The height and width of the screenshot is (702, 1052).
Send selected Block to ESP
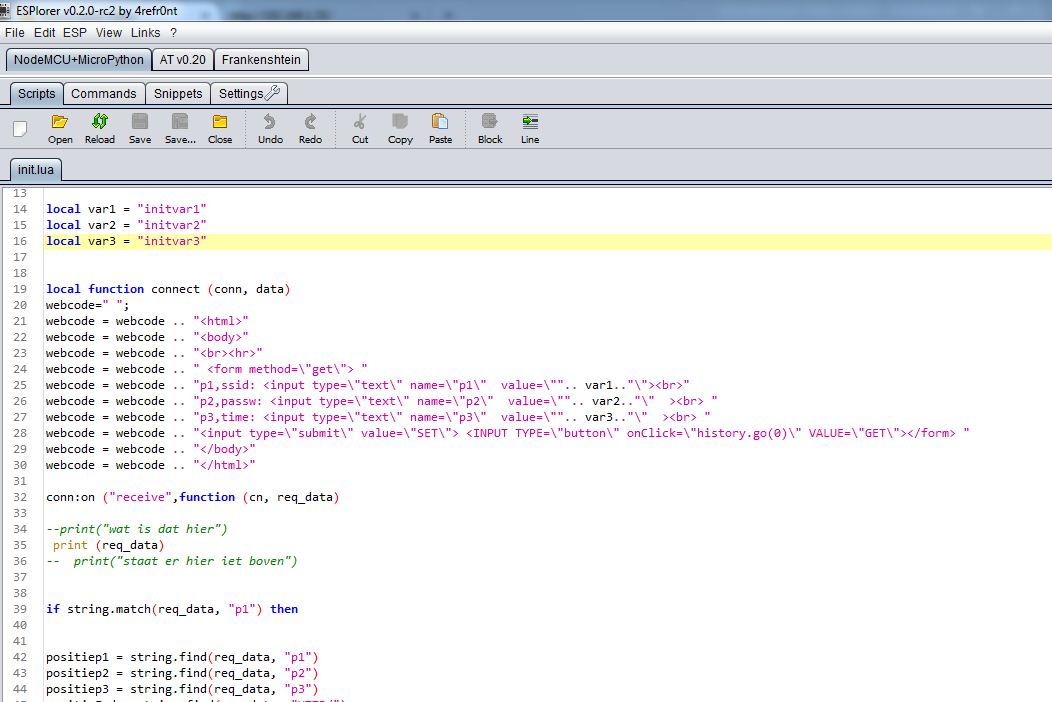click(x=490, y=129)
